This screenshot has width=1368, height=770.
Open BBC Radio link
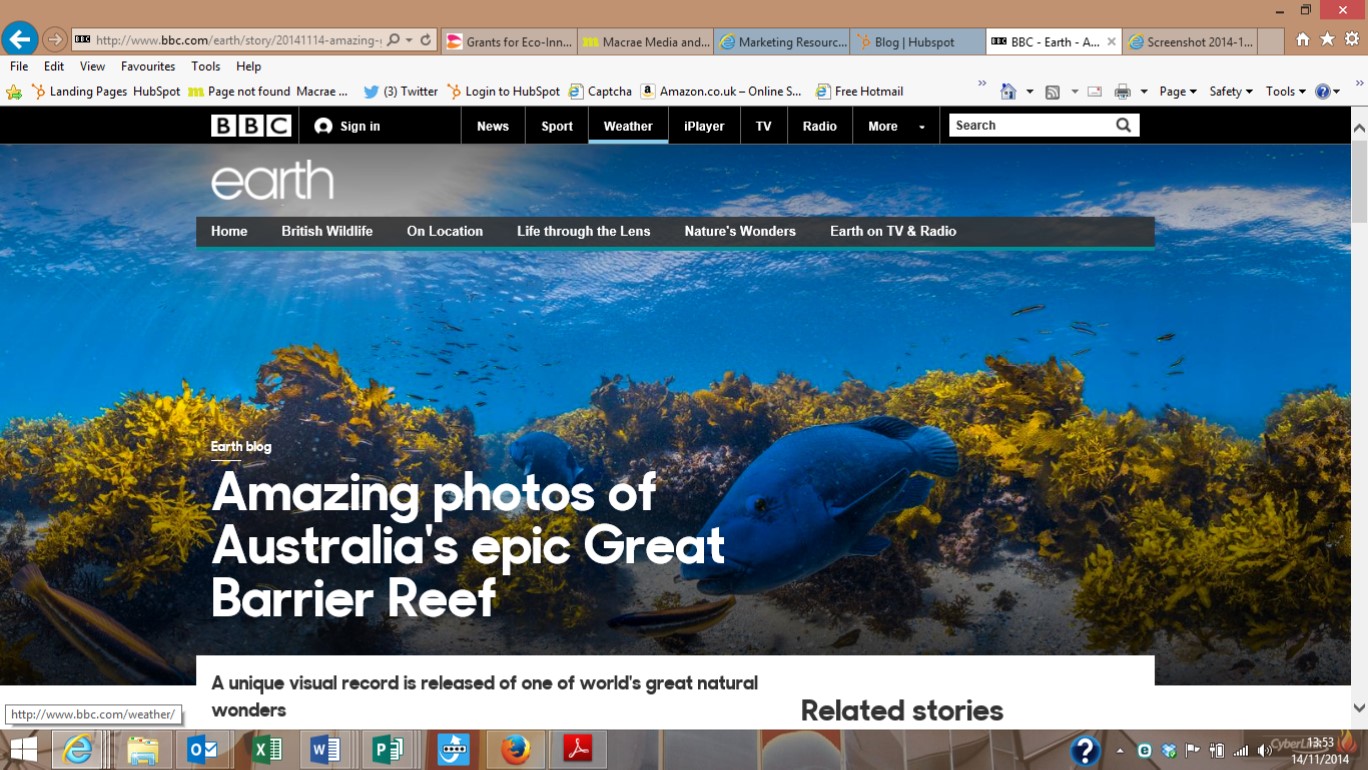(819, 126)
